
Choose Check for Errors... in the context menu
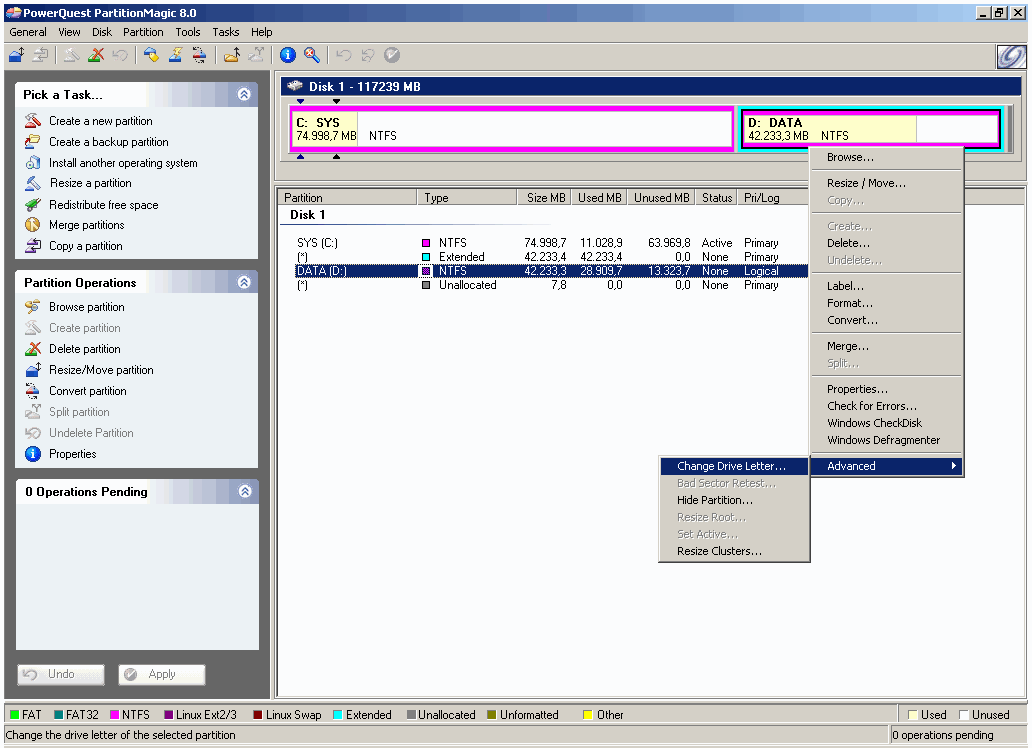coord(887,406)
